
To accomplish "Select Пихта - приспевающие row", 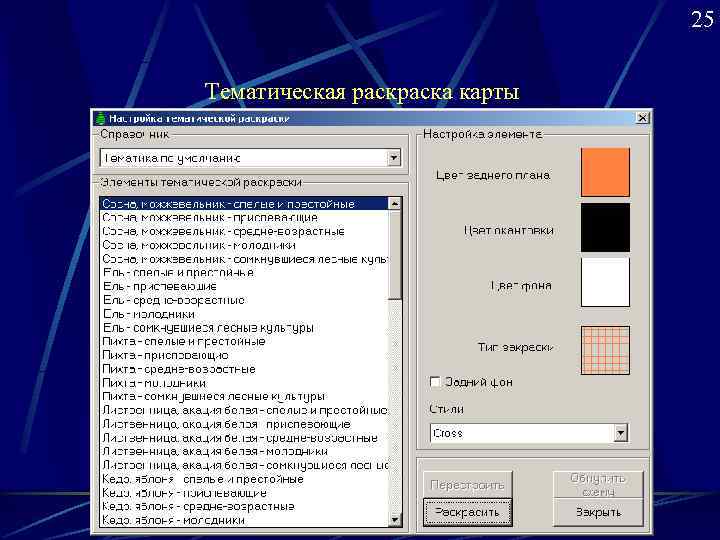I will [x=244, y=355].
